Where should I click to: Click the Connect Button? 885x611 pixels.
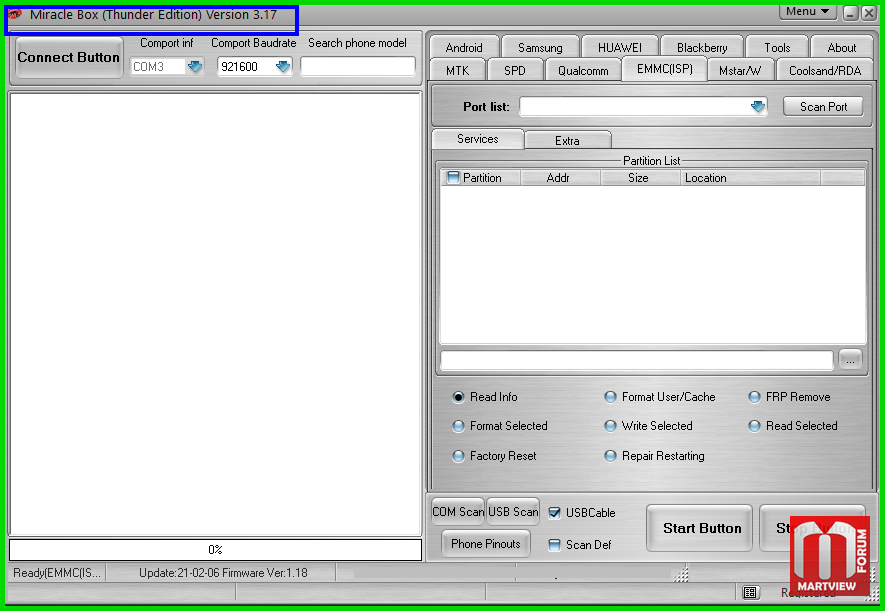pyautogui.click(x=69, y=58)
